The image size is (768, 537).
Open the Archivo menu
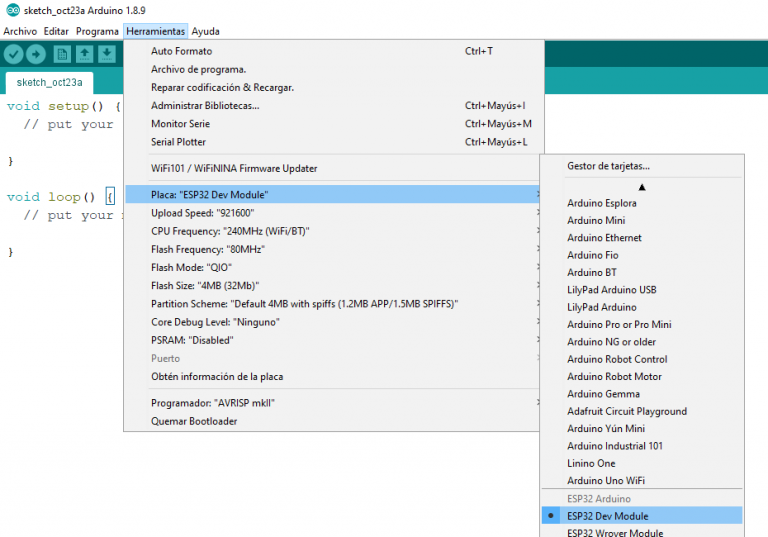(x=20, y=31)
